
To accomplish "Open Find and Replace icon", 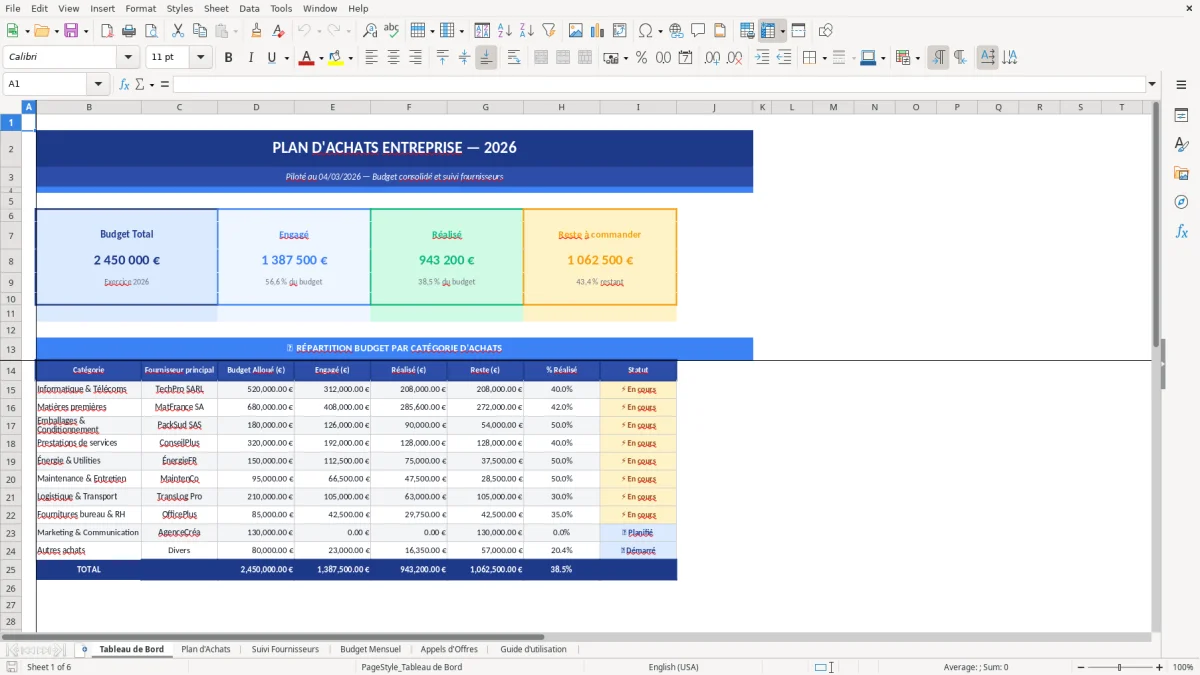I will click(370, 31).
